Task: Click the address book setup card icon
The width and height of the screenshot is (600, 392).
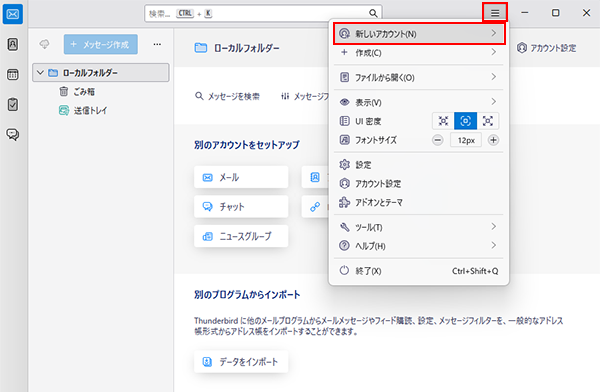Action: pyautogui.click(x=315, y=177)
